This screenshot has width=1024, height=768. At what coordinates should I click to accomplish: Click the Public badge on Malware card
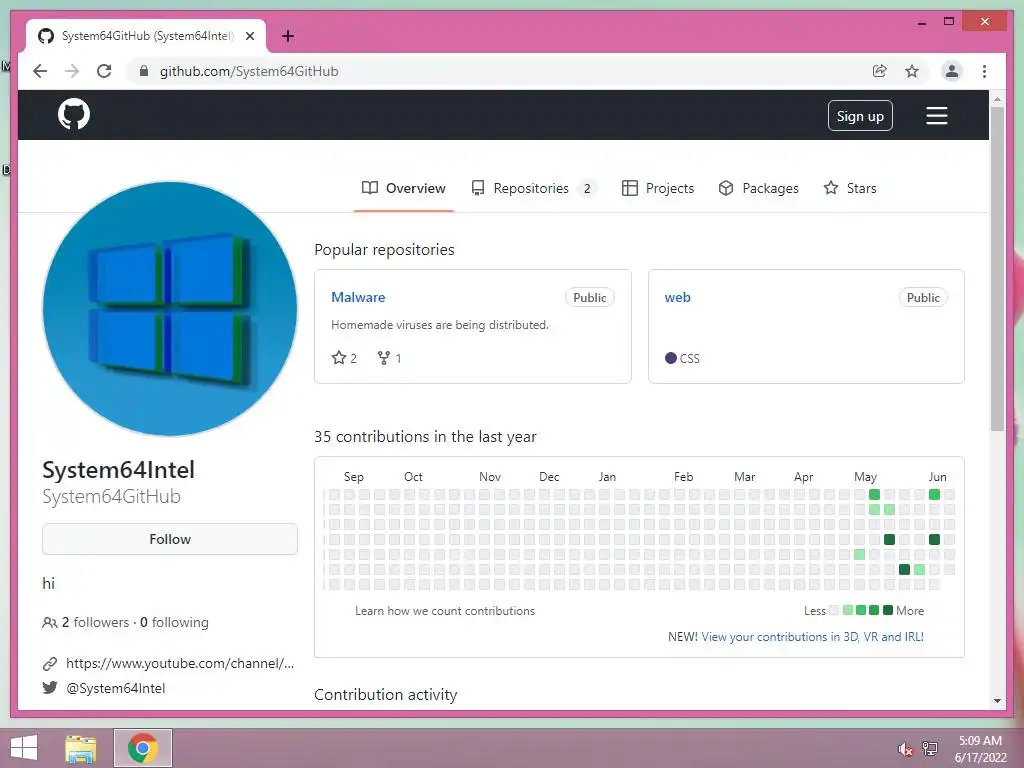(x=590, y=298)
